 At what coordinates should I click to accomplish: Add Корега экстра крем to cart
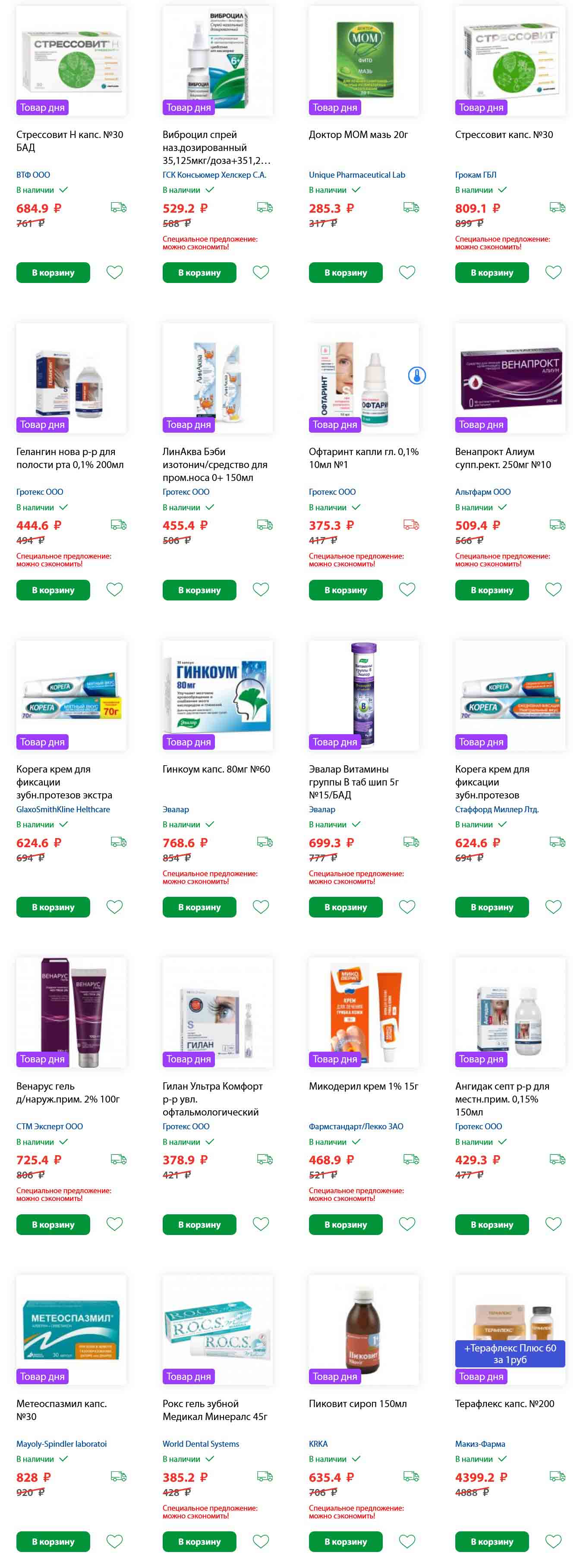53,907
